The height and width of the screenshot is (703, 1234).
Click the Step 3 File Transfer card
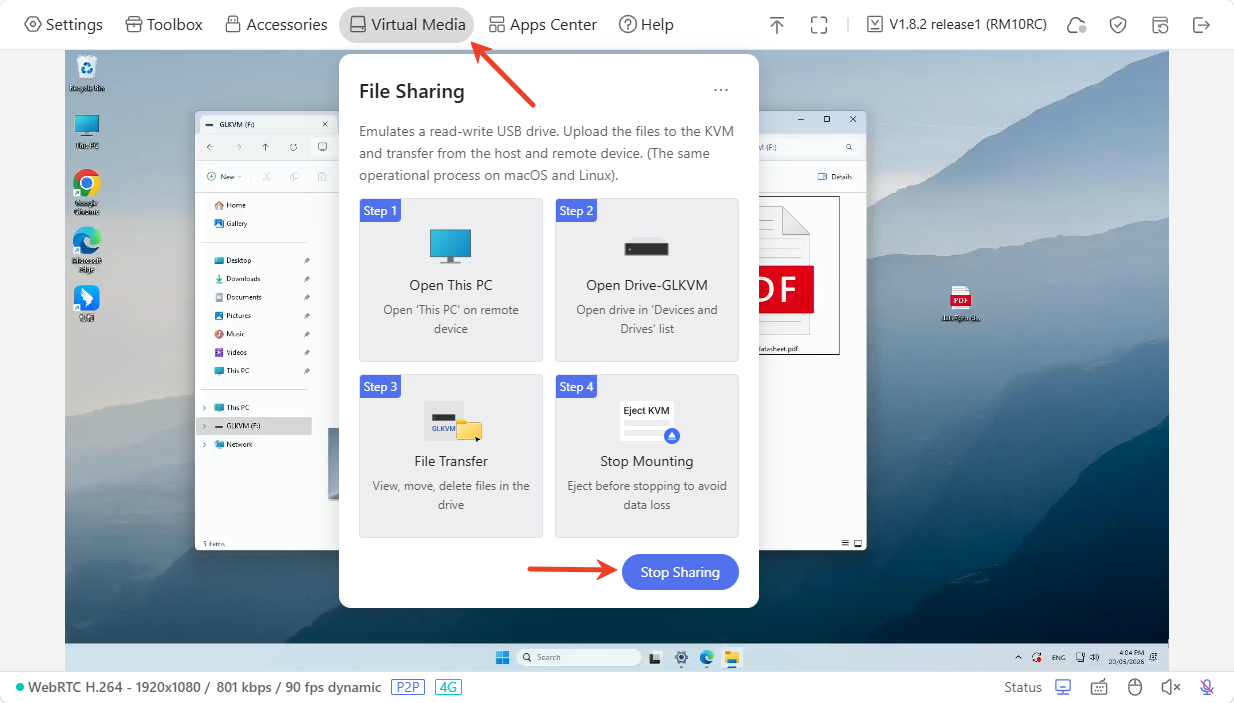(451, 456)
